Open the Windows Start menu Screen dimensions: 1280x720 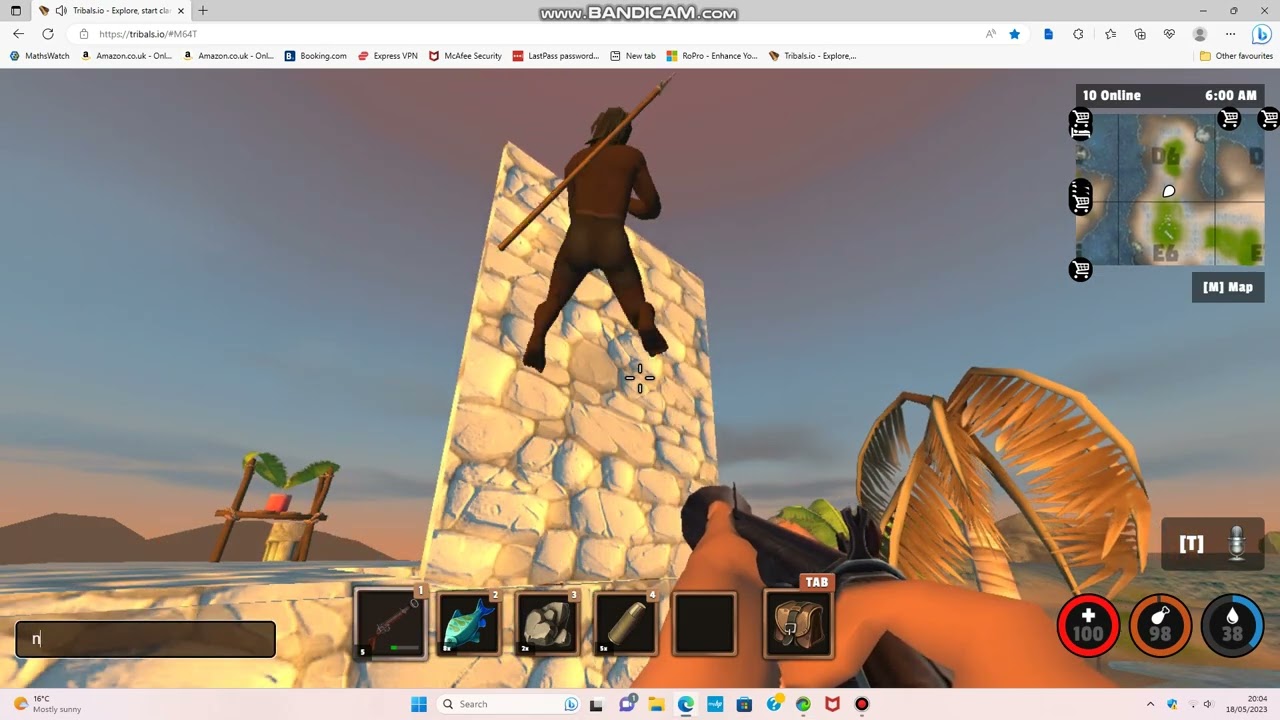(x=419, y=704)
